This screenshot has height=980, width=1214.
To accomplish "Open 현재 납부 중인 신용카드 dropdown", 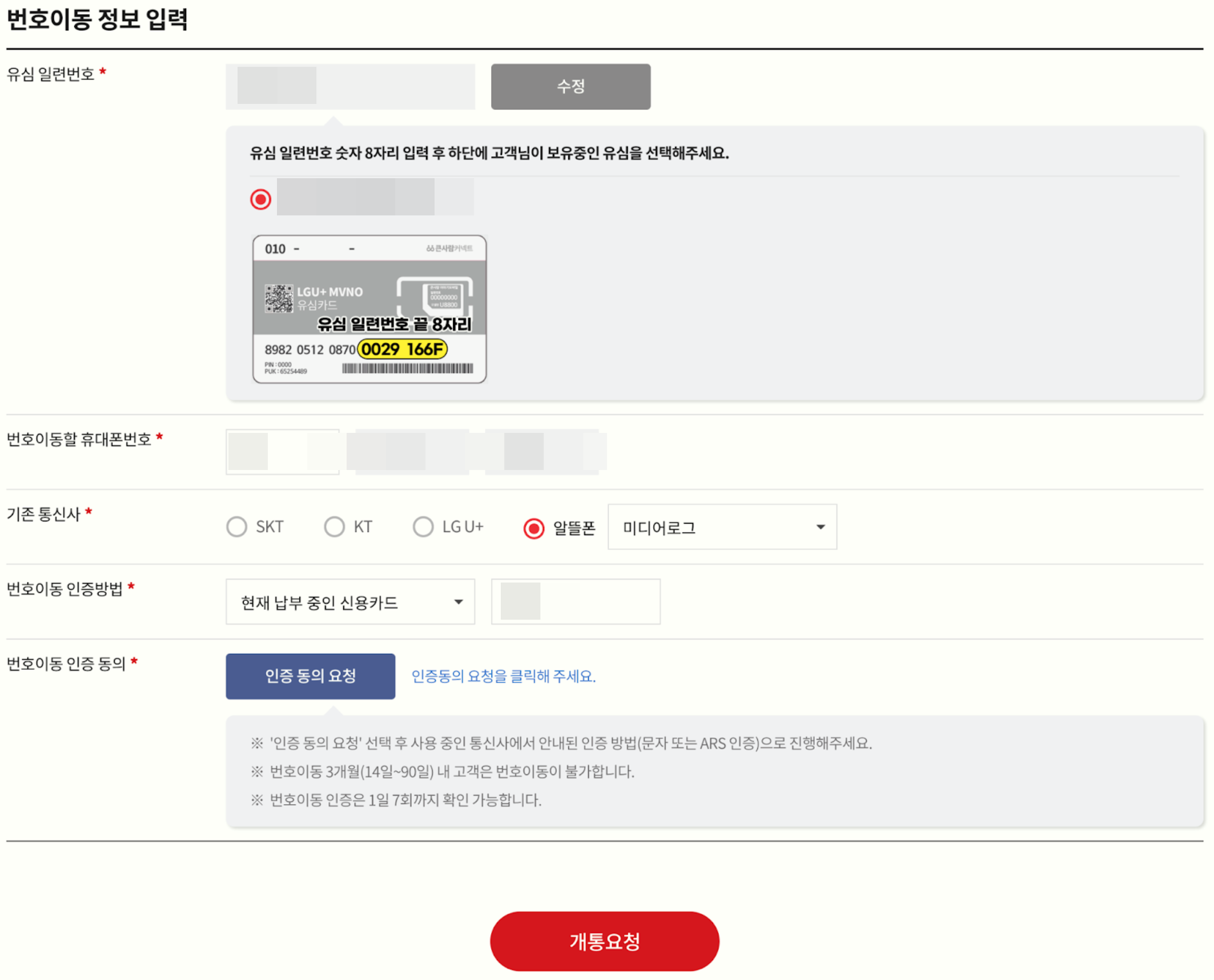I will pos(349,601).
